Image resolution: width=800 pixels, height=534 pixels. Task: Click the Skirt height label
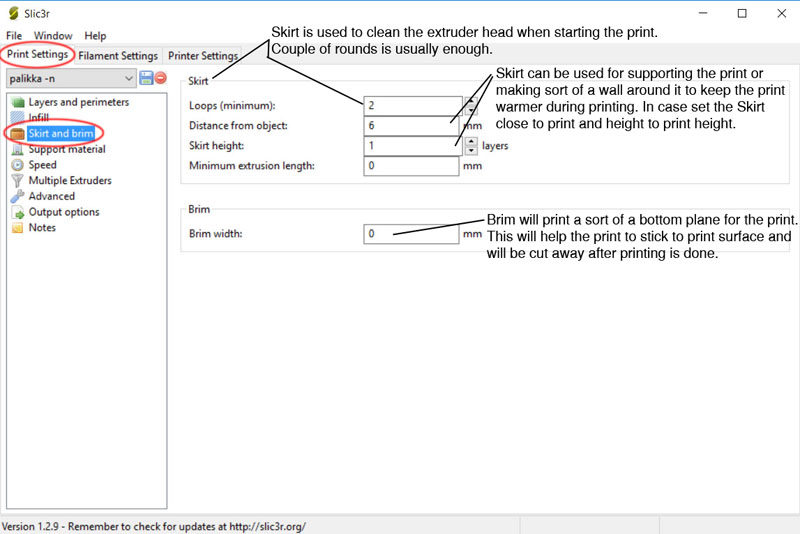click(216, 146)
